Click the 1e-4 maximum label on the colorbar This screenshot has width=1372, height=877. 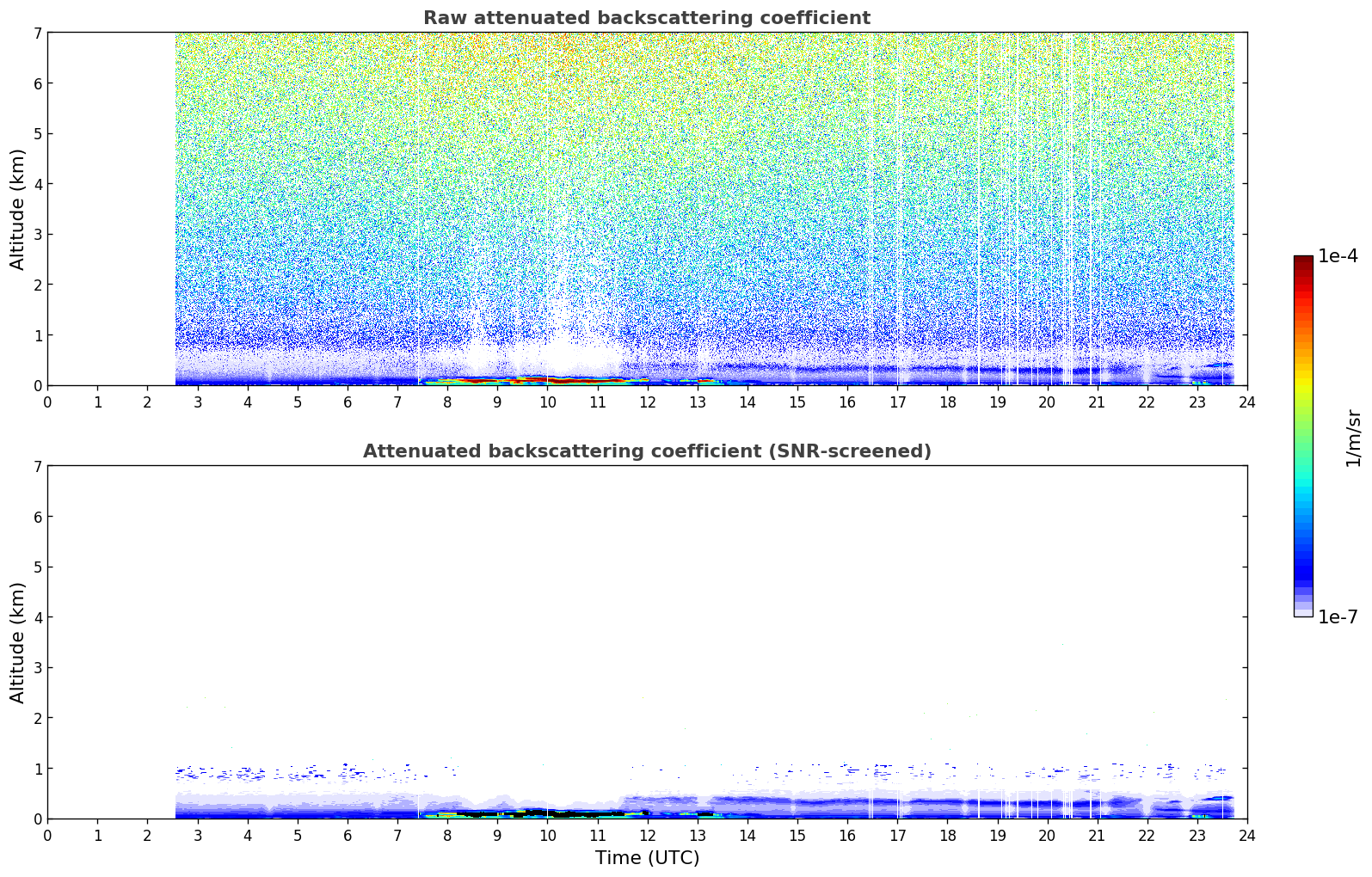(x=1337, y=256)
